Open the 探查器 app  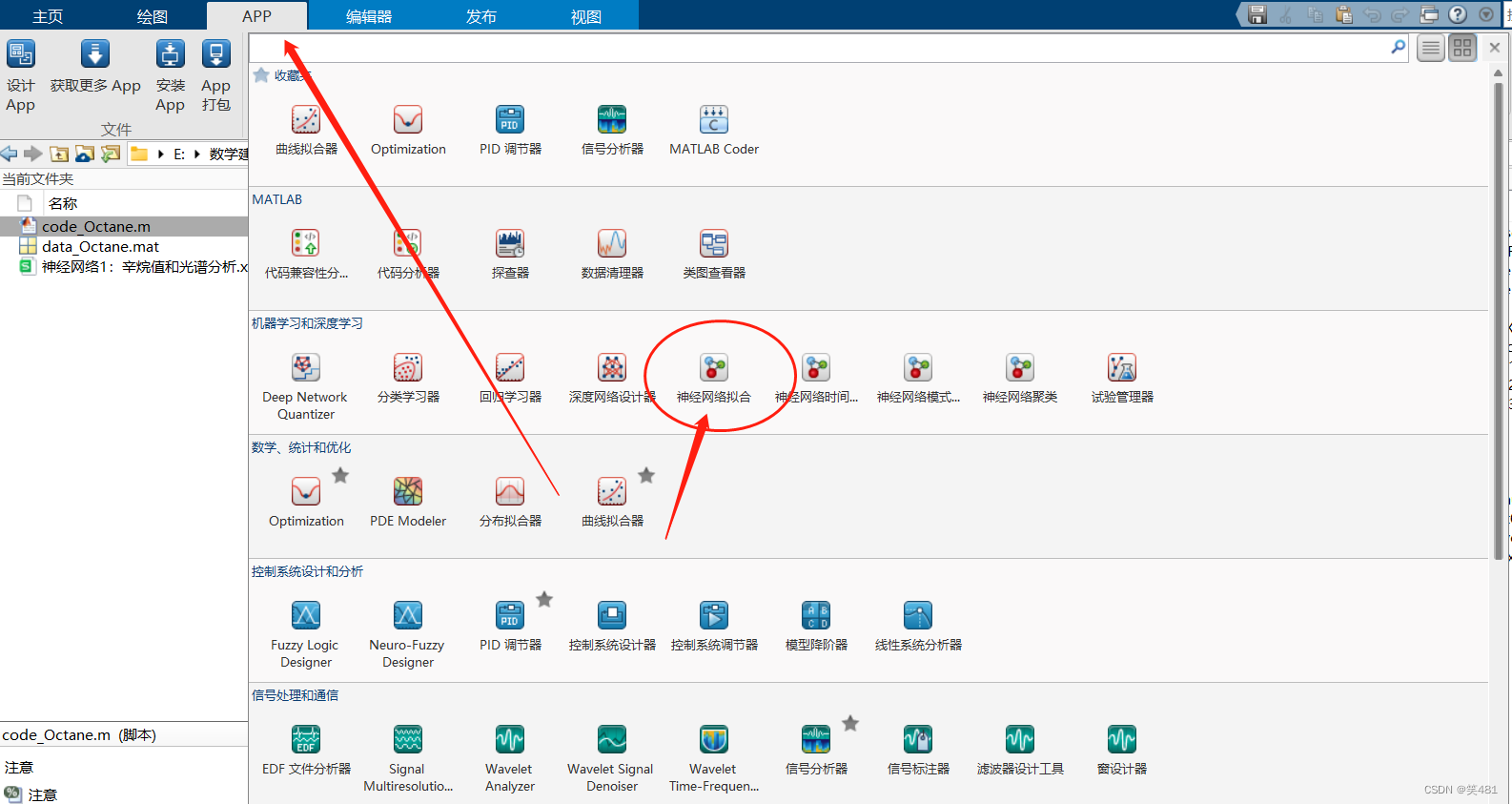(x=510, y=255)
